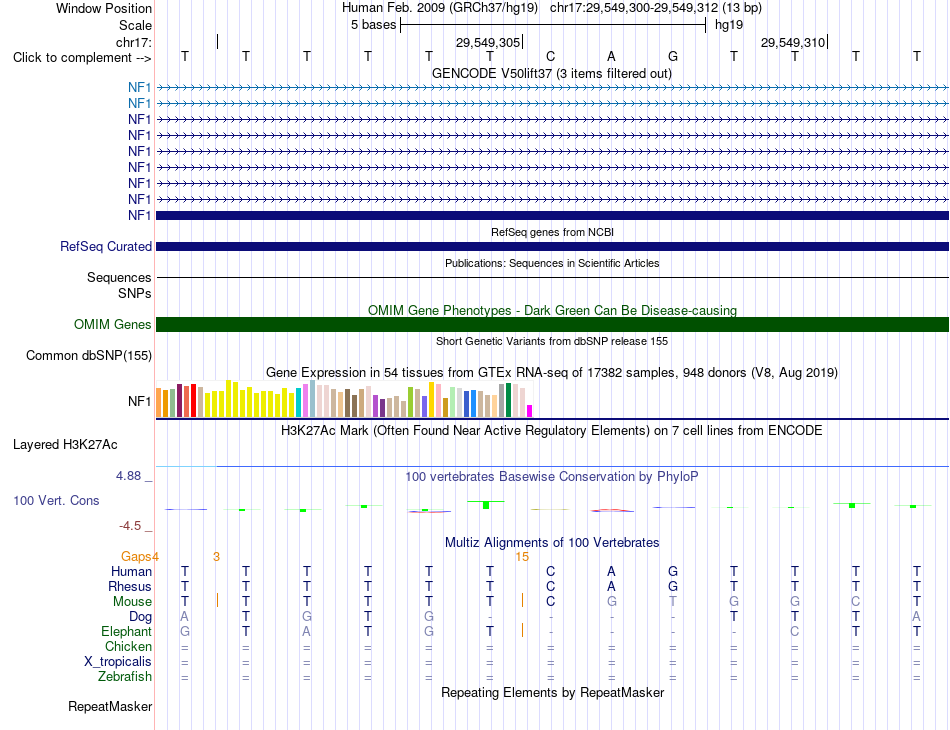This screenshot has height=730, width=950.
Task: Select the 'RefSeq Curated' track label
Action: click(105, 247)
